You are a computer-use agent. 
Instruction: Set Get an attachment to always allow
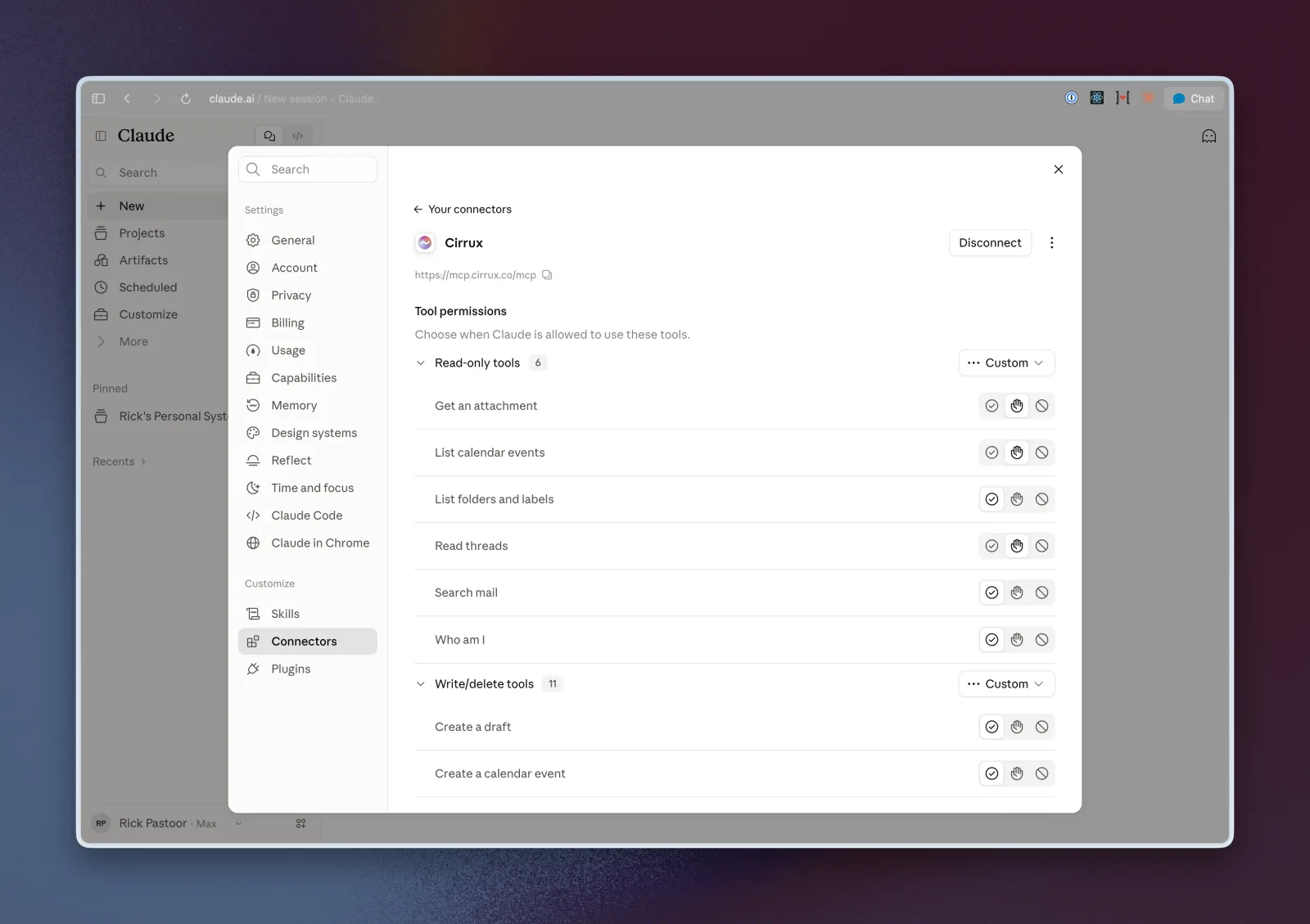click(992, 406)
